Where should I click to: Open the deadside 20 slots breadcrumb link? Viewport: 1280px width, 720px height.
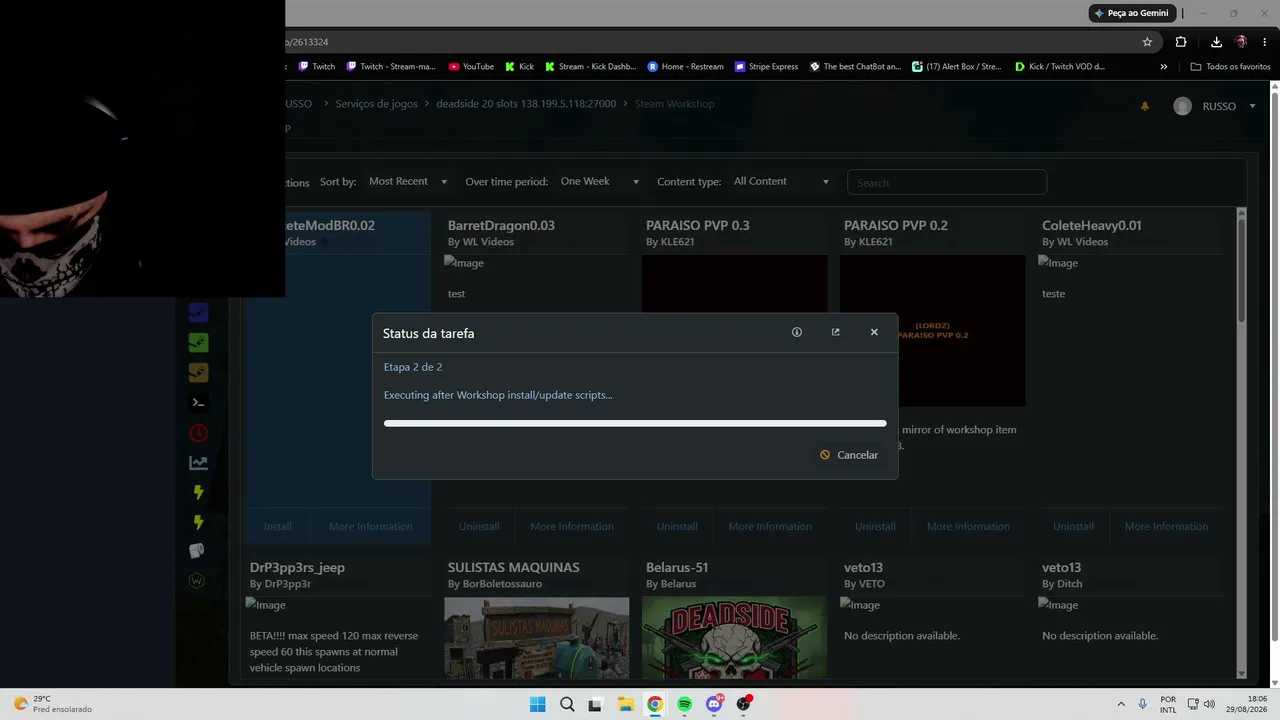pos(526,104)
